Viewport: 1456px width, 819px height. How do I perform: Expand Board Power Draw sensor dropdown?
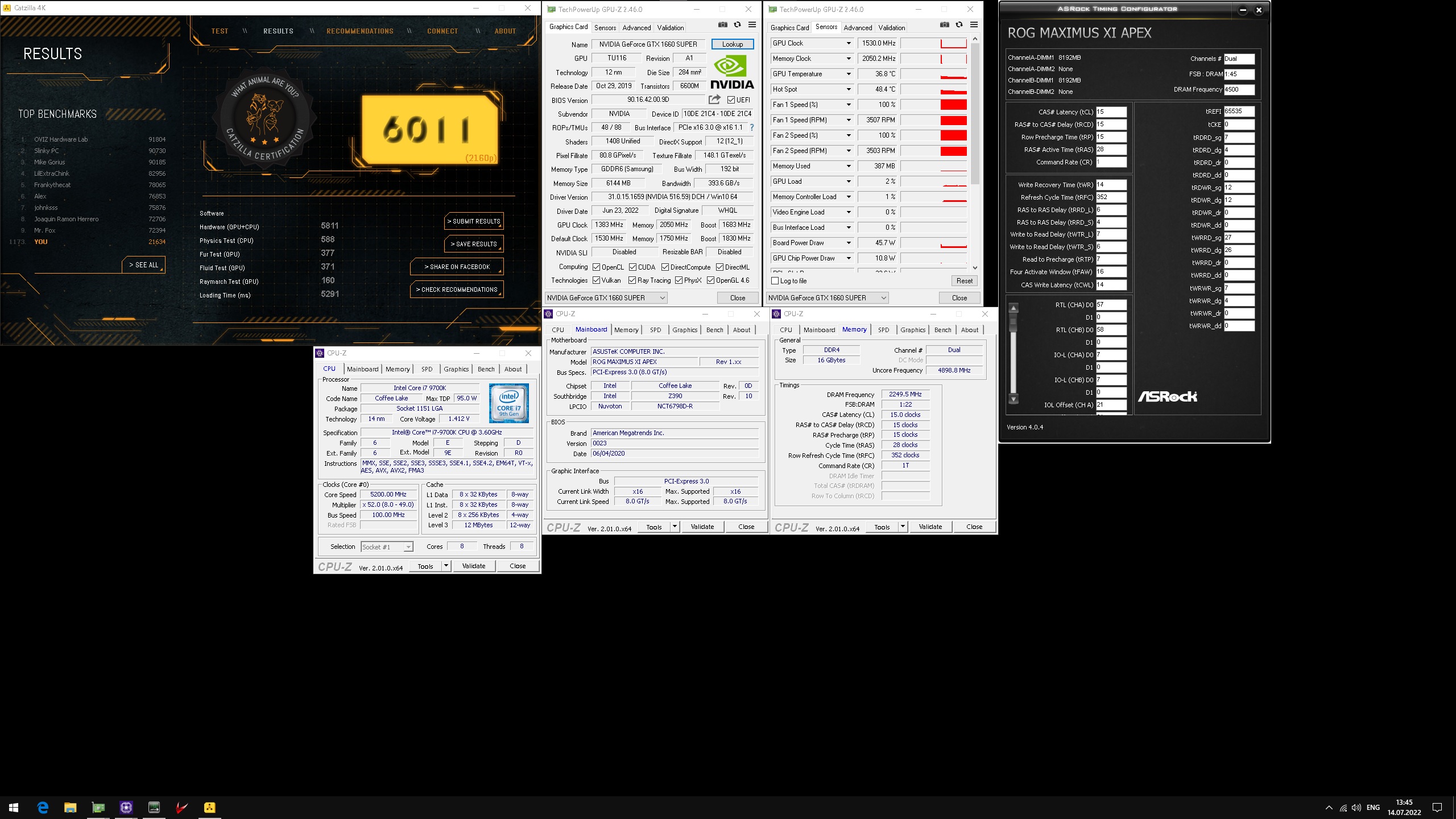(x=849, y=243)
